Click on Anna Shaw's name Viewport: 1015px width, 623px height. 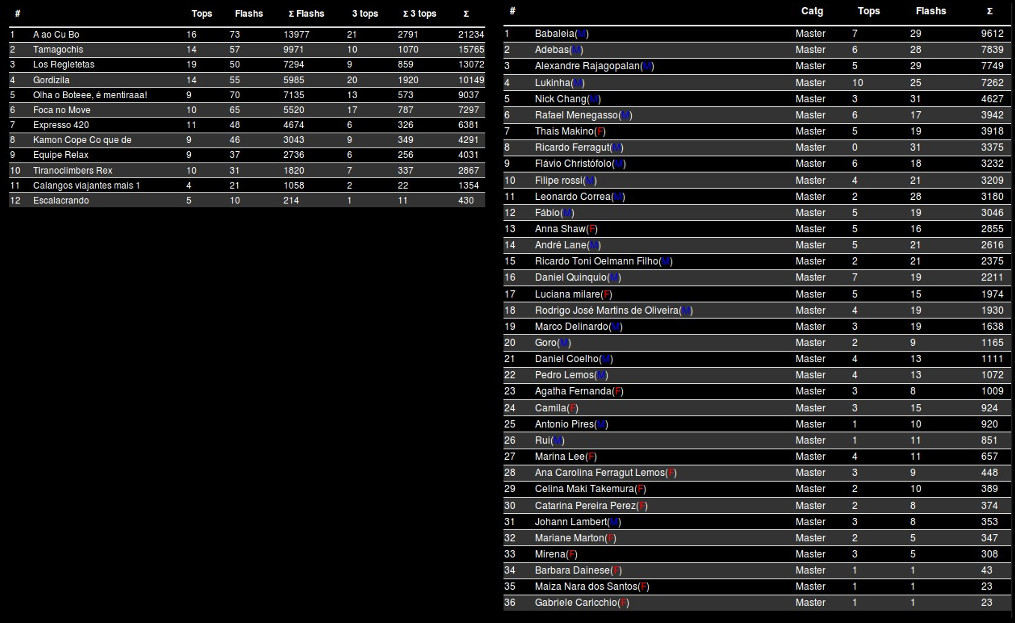(560, 229)
